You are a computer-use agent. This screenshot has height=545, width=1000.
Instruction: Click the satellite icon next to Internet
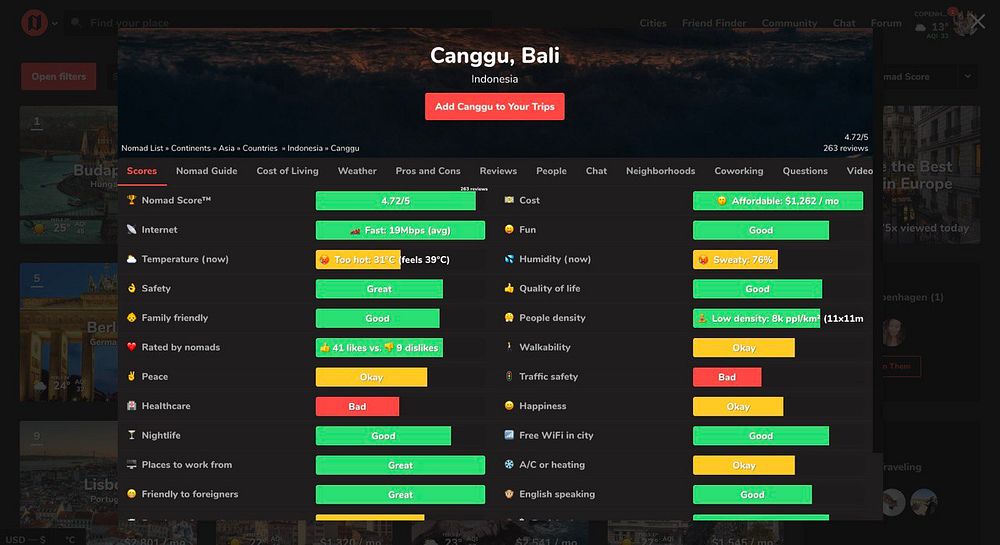pos(131,229)
